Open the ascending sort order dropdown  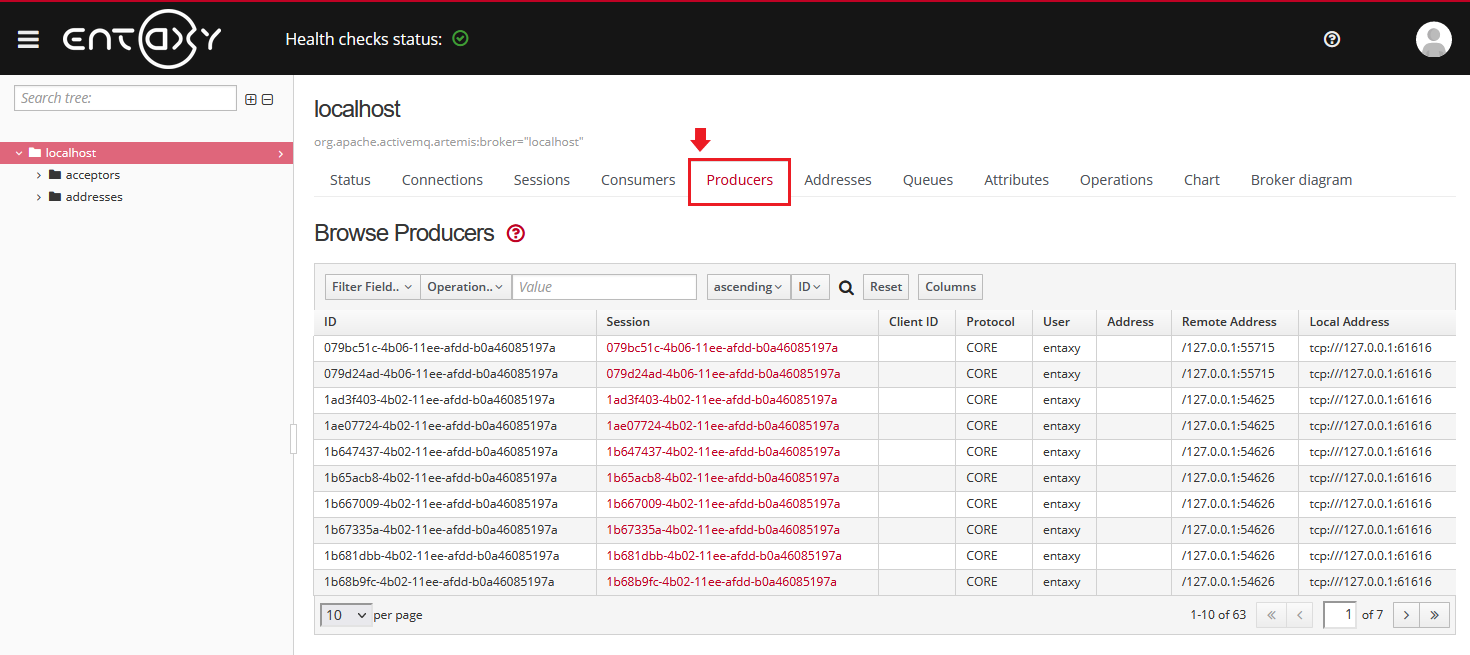click(747, 287)
